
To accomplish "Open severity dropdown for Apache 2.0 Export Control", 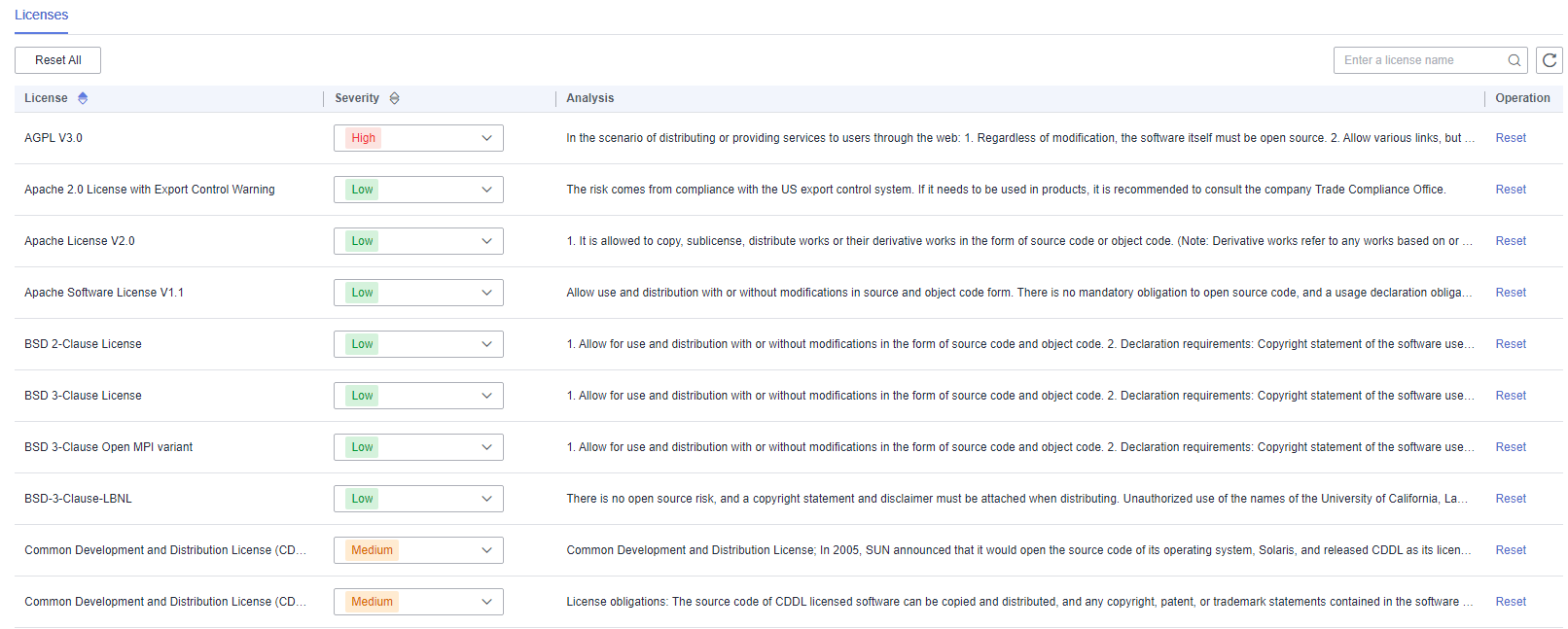I will point(418,190).
